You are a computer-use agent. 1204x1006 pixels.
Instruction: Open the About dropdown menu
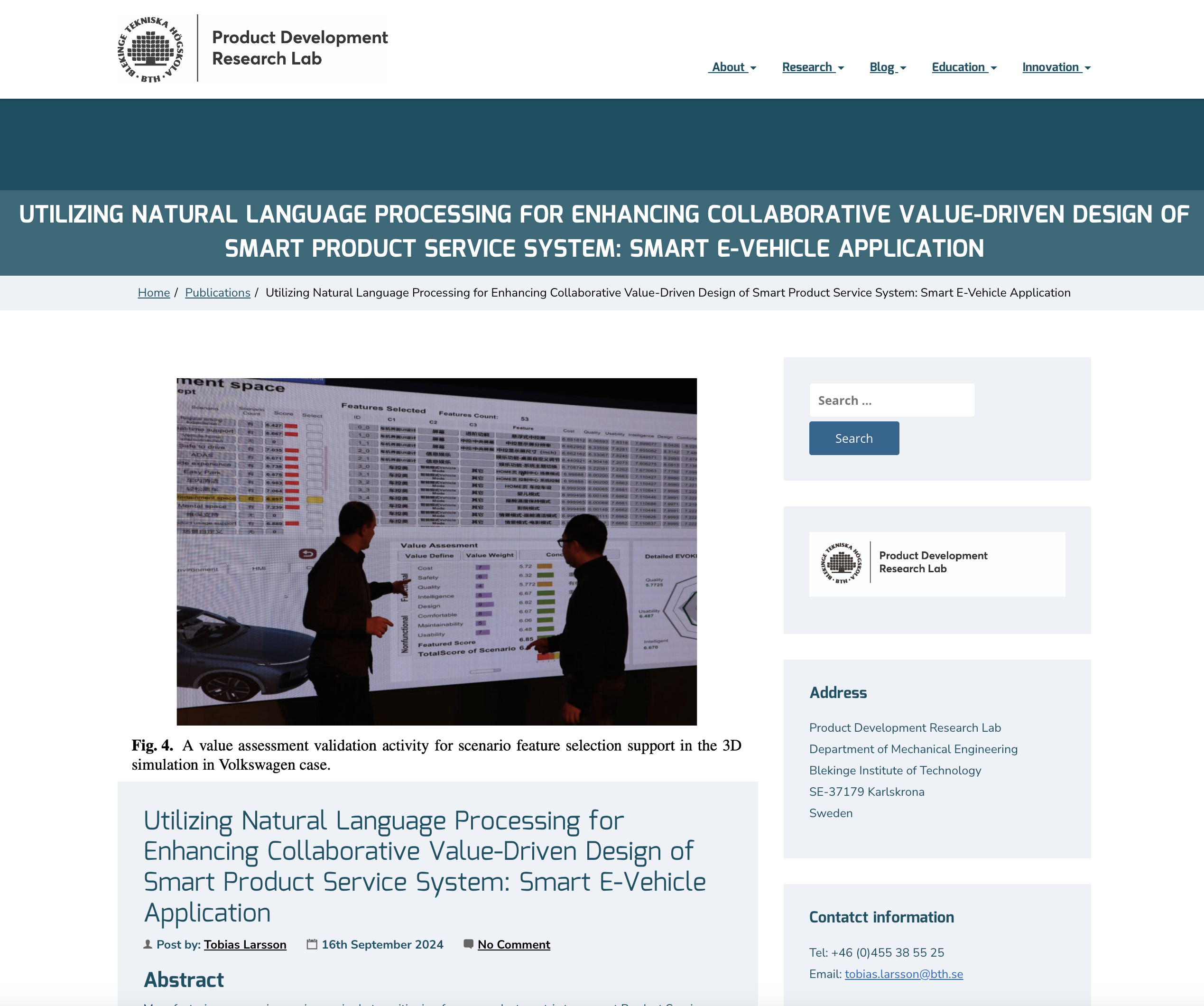732,67
